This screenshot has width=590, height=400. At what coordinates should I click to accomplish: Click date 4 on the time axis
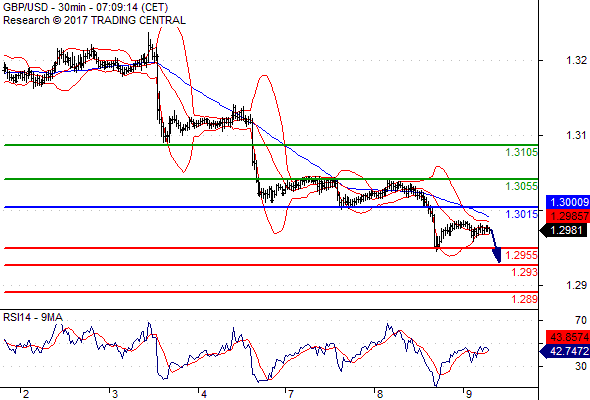pos(204,394)
